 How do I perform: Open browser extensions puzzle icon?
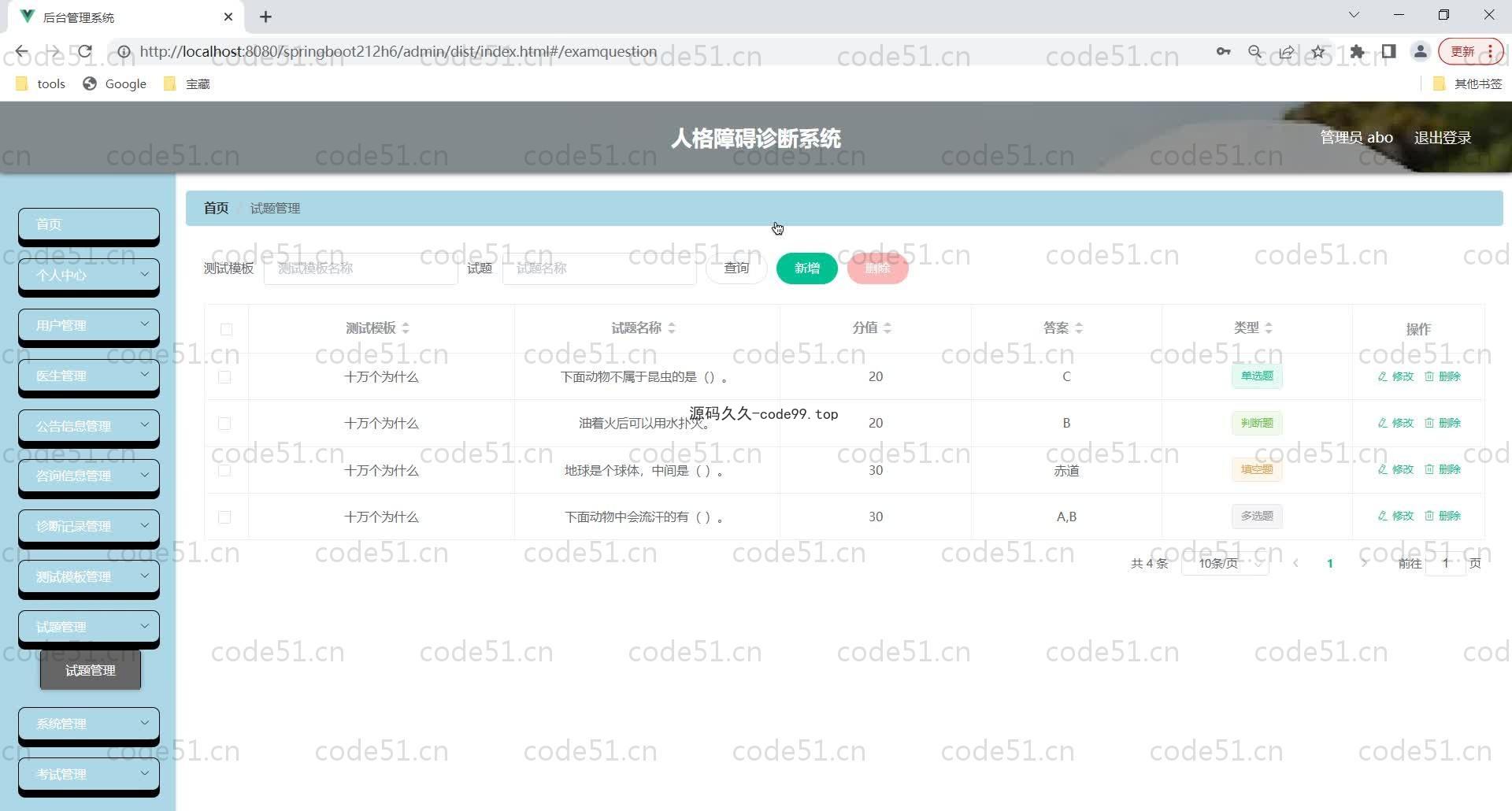[1357, 52]
